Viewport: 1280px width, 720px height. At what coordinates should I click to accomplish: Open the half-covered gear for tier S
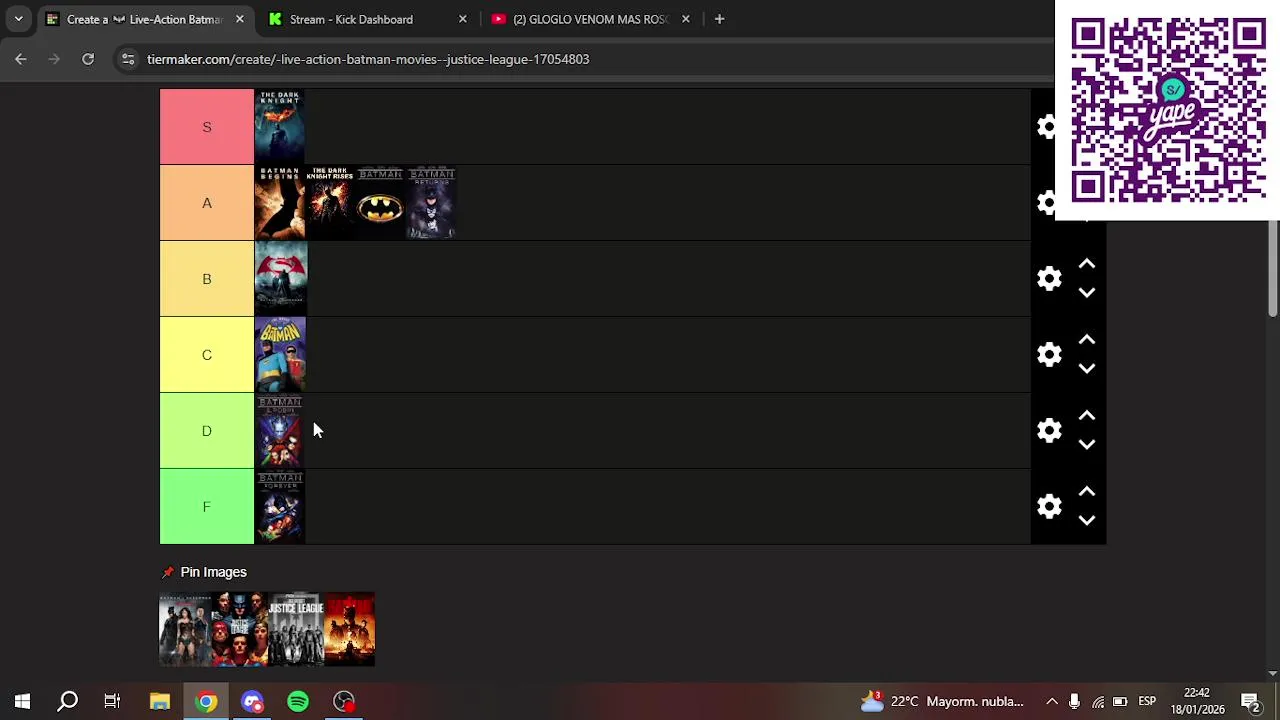tap(1045, 127)
